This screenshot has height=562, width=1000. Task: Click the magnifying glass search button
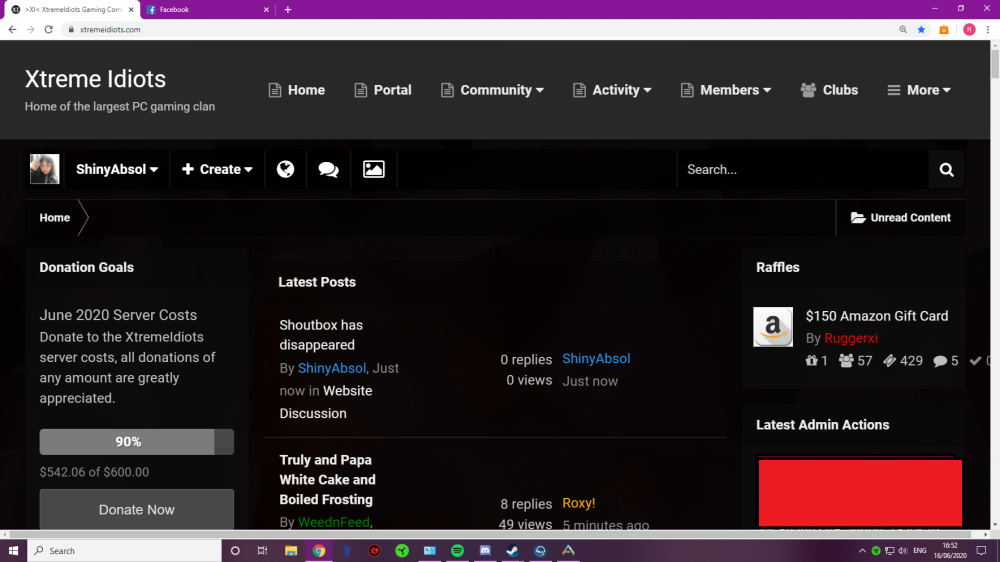(946, 170)
